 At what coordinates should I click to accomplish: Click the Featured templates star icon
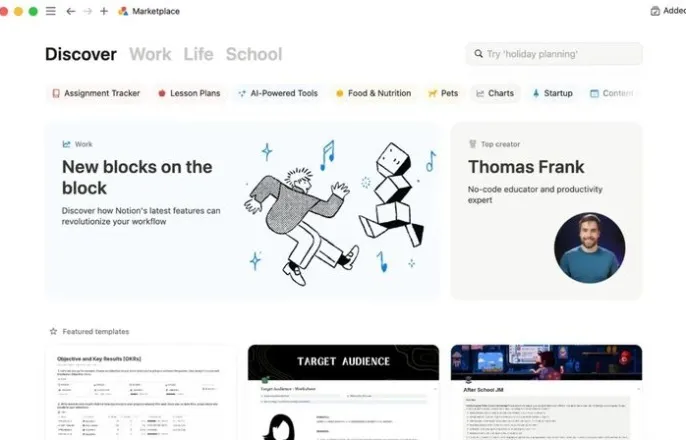53,332
